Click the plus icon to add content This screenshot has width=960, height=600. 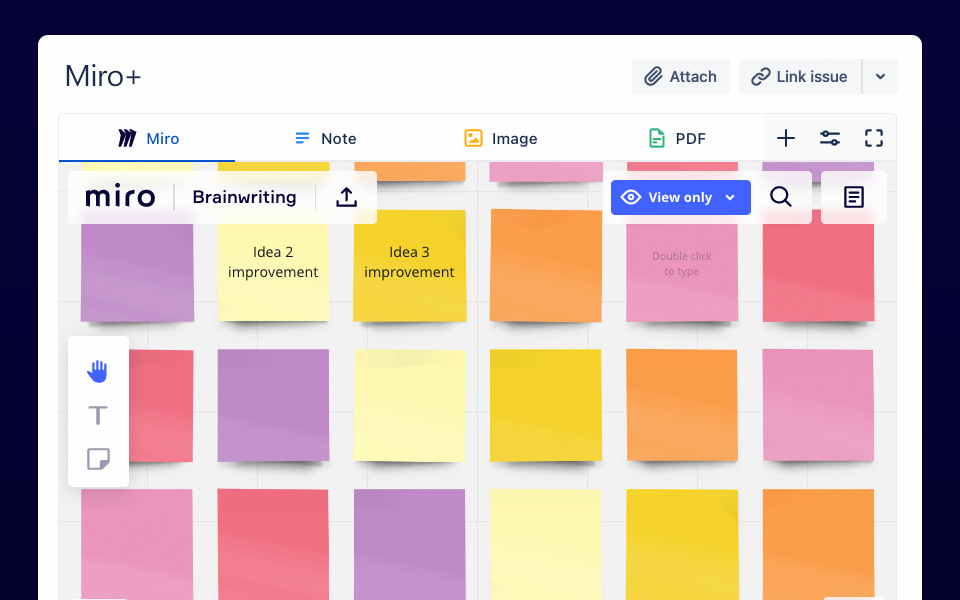(786, 138)
